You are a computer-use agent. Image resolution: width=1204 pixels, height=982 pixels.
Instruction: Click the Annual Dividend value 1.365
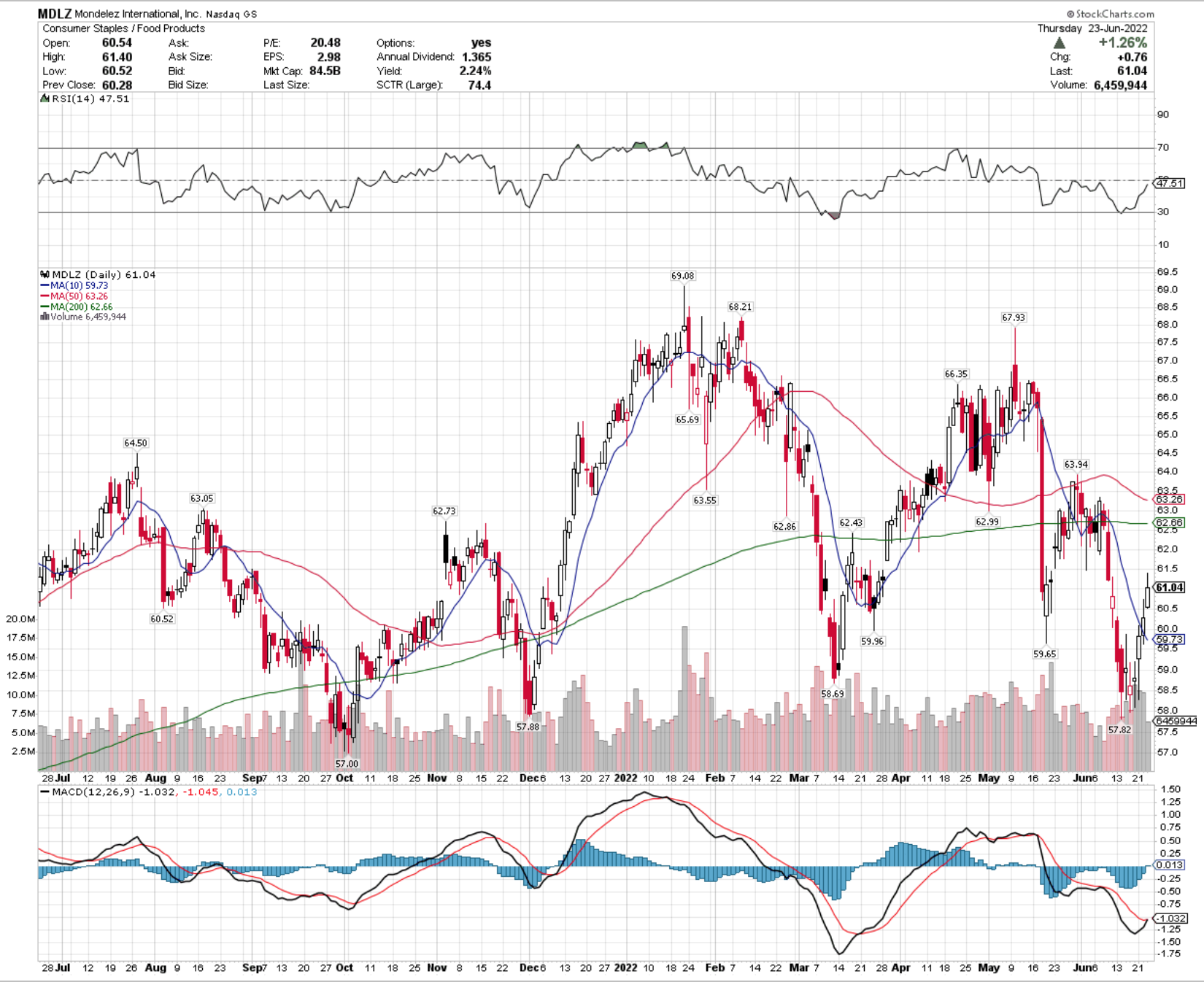476,57
